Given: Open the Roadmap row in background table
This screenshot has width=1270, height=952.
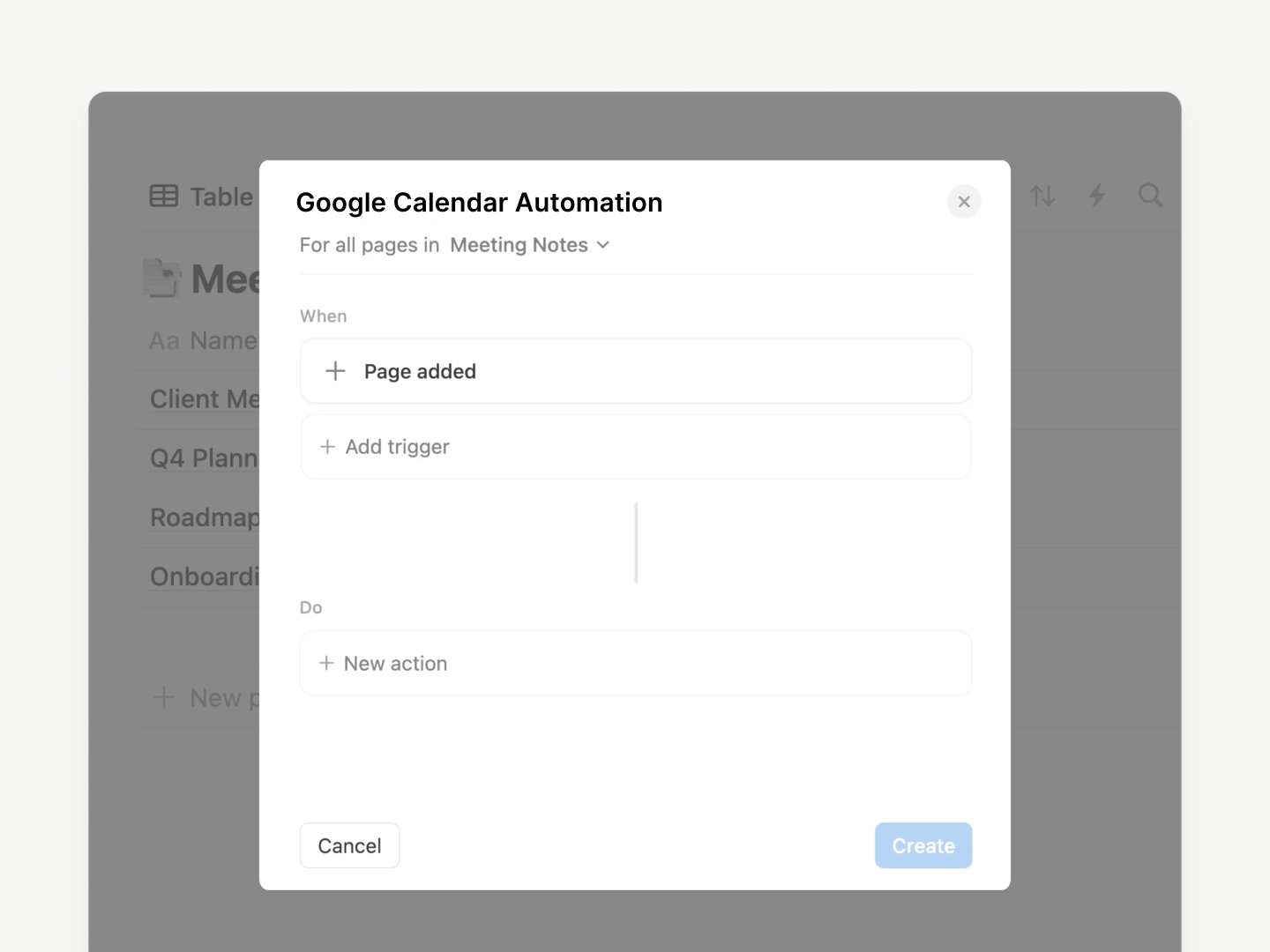Looking at the screenshot, I should point(205,517).
